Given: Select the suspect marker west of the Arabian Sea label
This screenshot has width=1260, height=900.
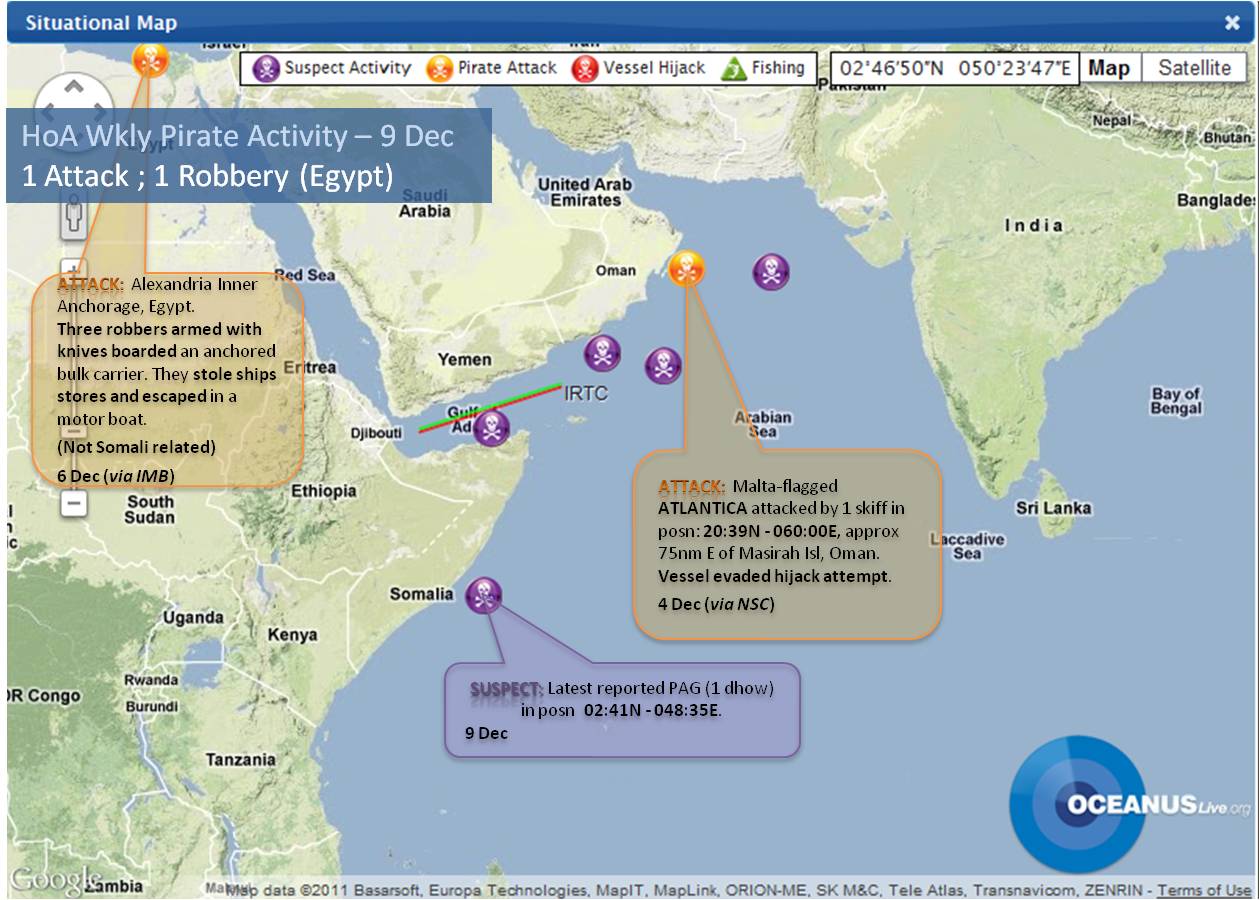Looking at the screenshot, I should click(x=663, y=365).
